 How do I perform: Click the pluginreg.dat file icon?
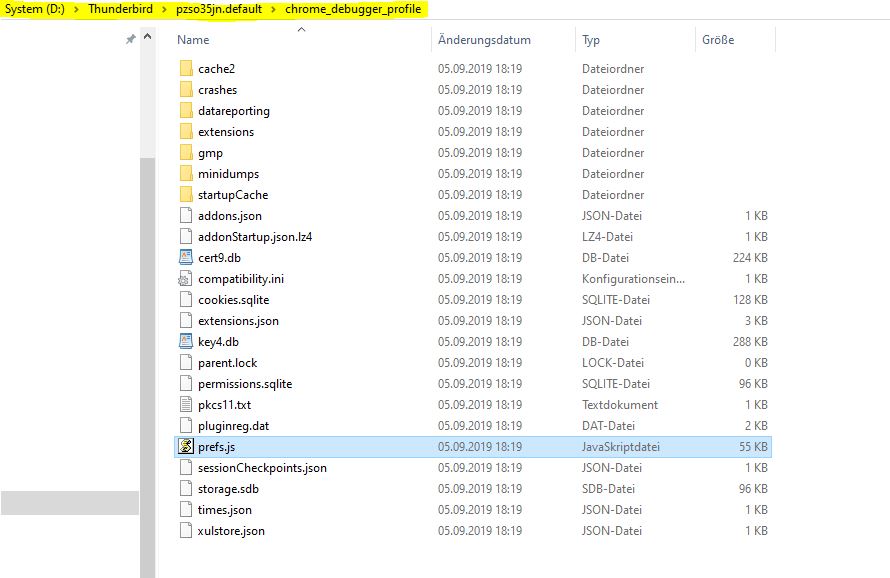186,426
